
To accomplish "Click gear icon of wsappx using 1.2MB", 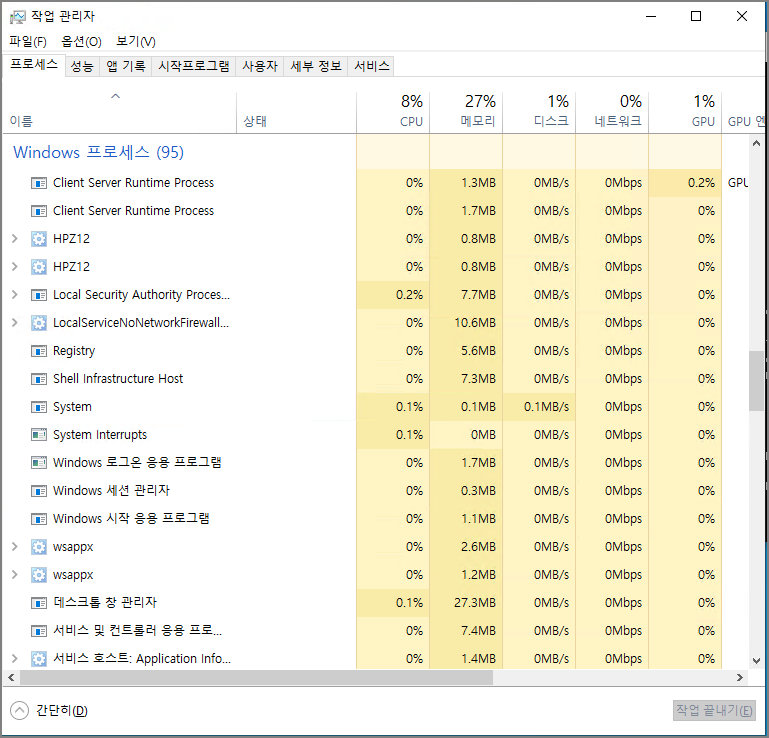I will pyautogui.click(x=39, y=575).
